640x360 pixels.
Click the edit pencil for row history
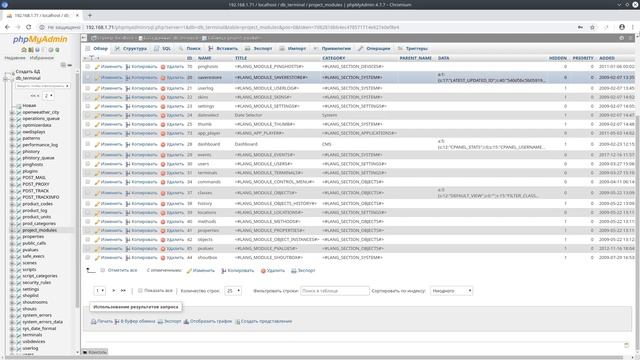click(x=97, y=203)
